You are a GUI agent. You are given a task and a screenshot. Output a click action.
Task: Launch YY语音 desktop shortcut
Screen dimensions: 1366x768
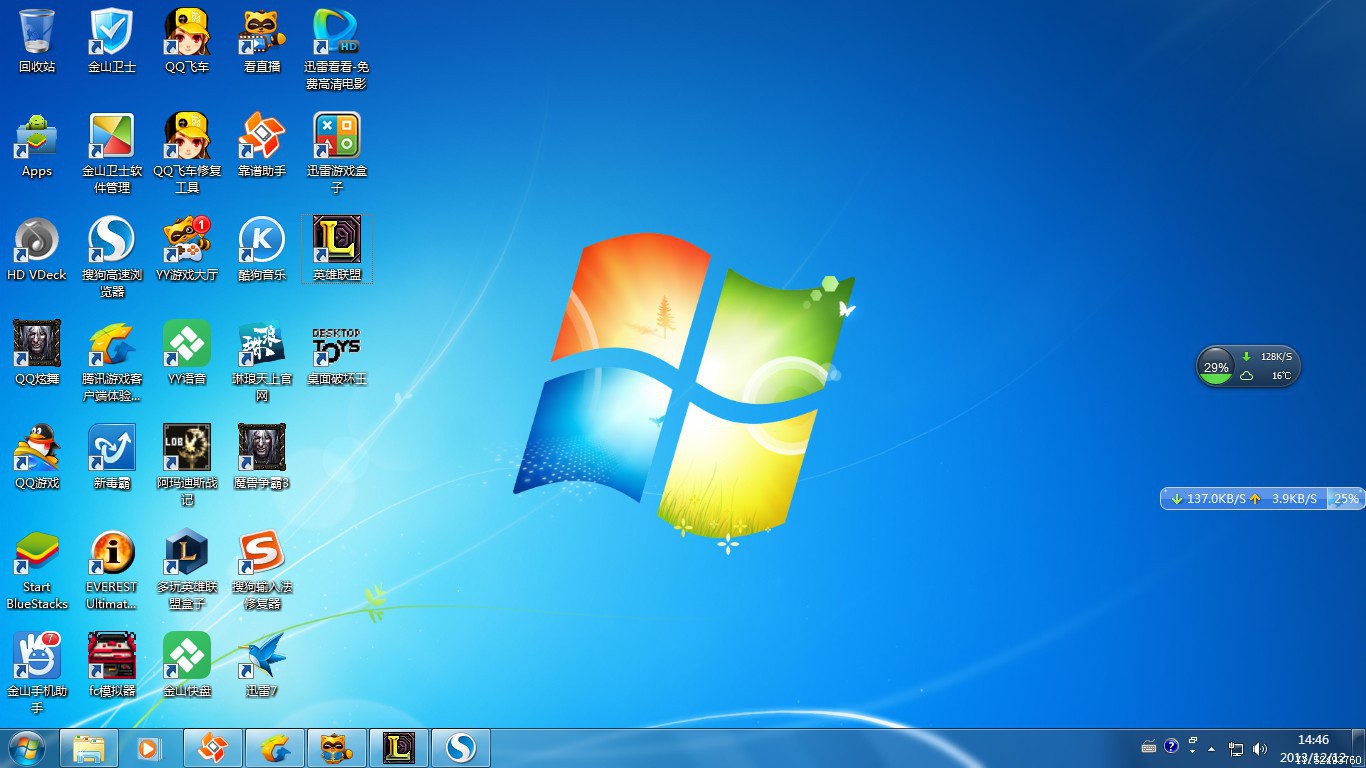point(187,353)
